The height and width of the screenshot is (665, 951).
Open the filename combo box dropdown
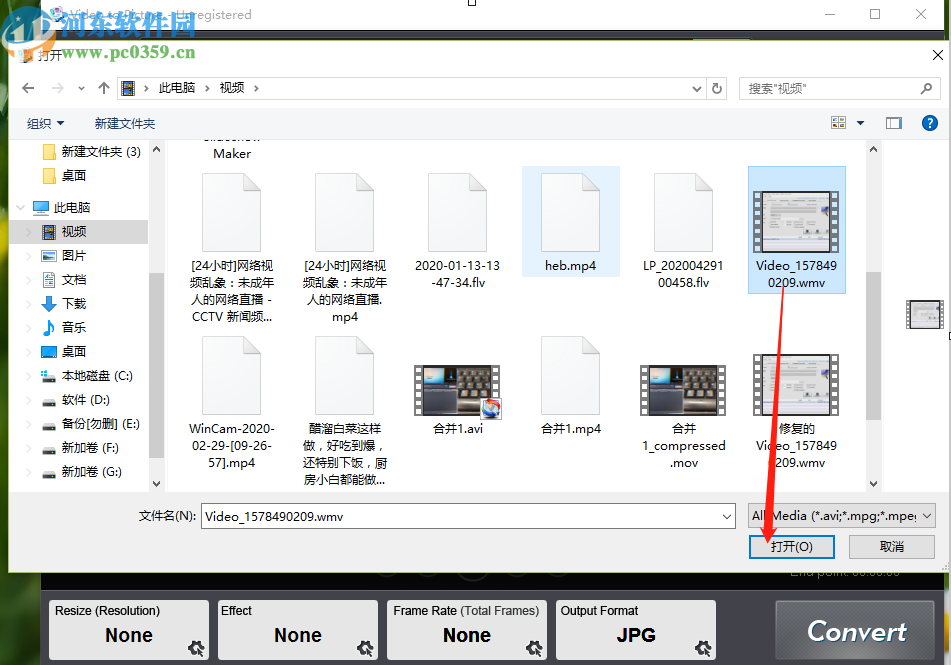[x=727, y=516]
